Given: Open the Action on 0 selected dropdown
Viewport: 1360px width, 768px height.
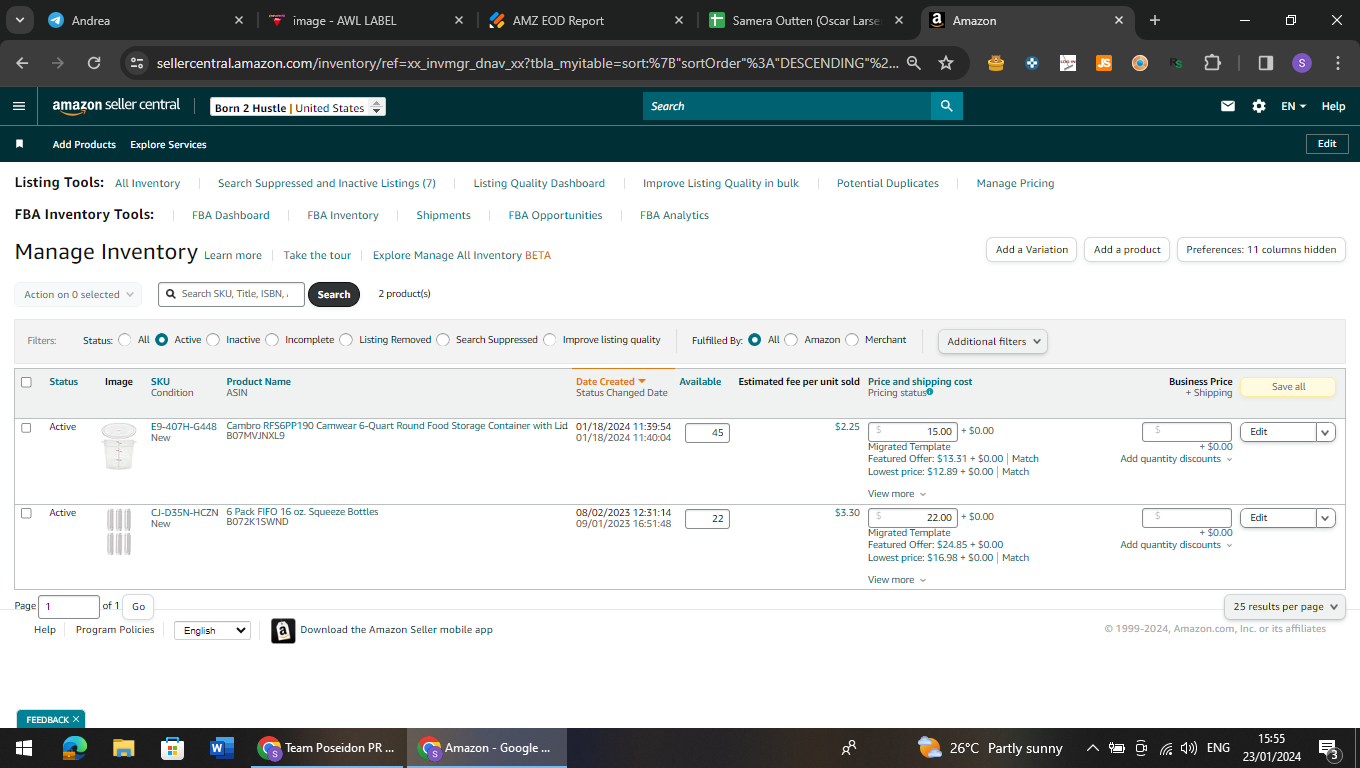Looking at the screenshot, I should 78,295.
